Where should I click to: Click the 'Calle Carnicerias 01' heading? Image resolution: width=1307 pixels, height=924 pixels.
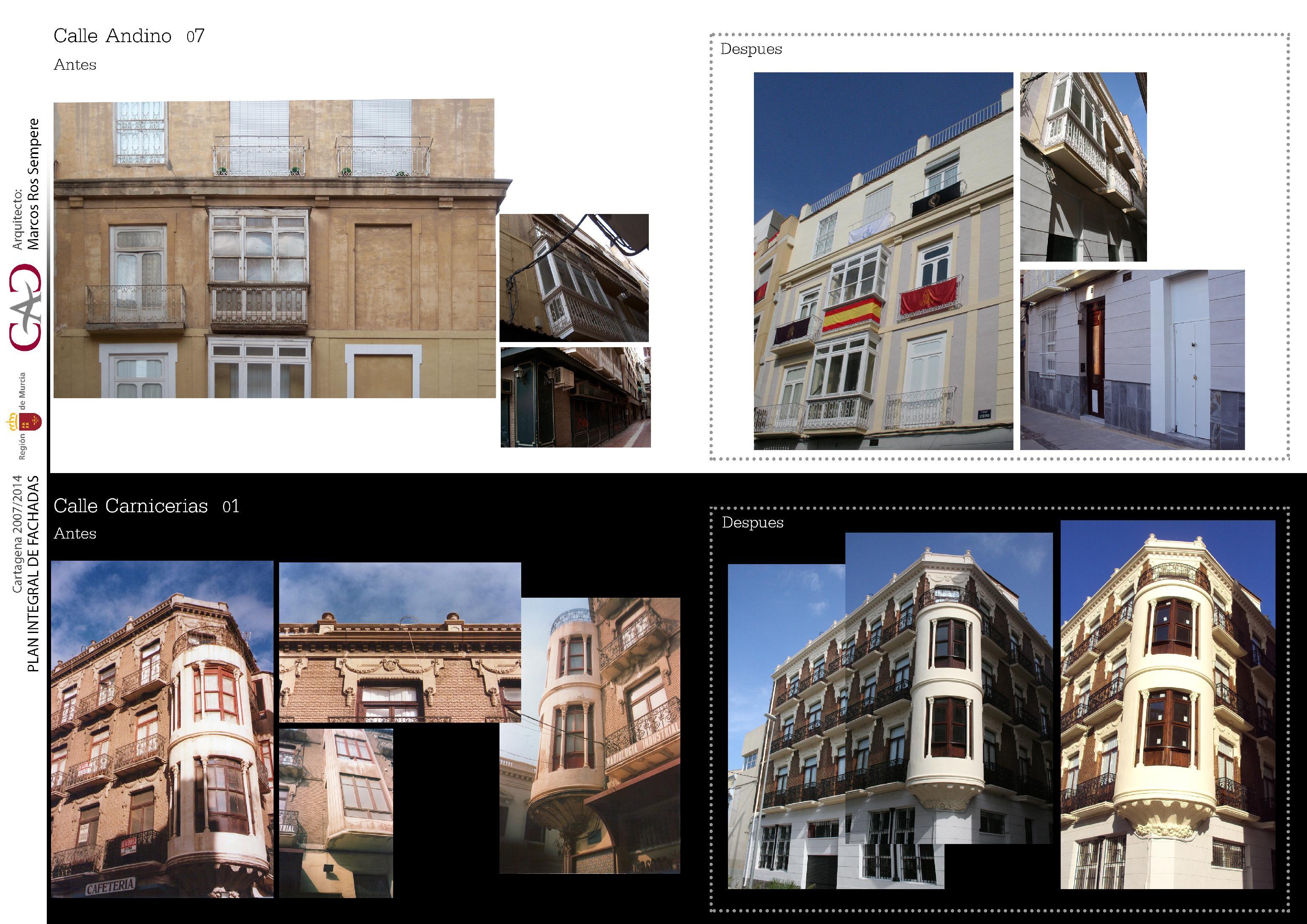tap(146, 506)
